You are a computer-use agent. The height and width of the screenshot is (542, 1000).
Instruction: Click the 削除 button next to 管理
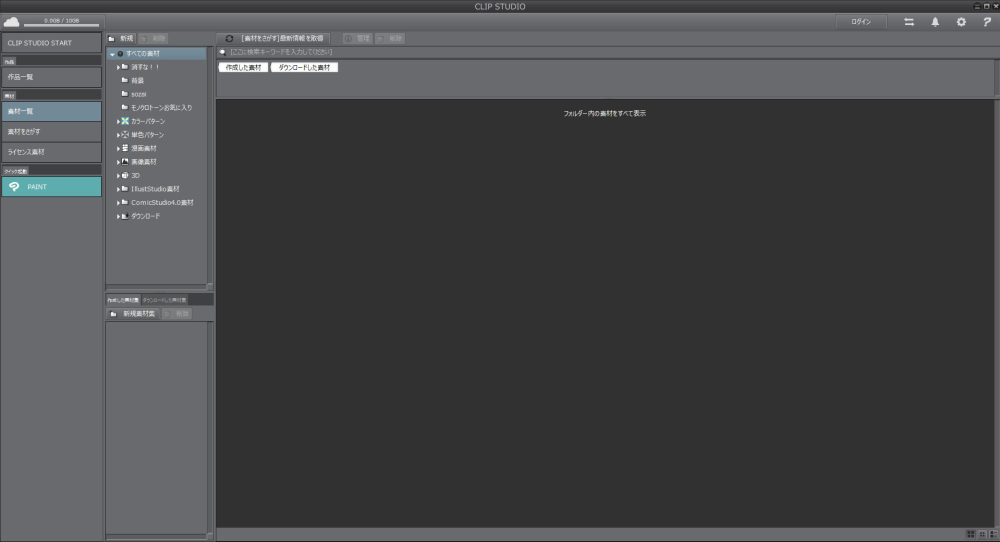pos(390,38)
